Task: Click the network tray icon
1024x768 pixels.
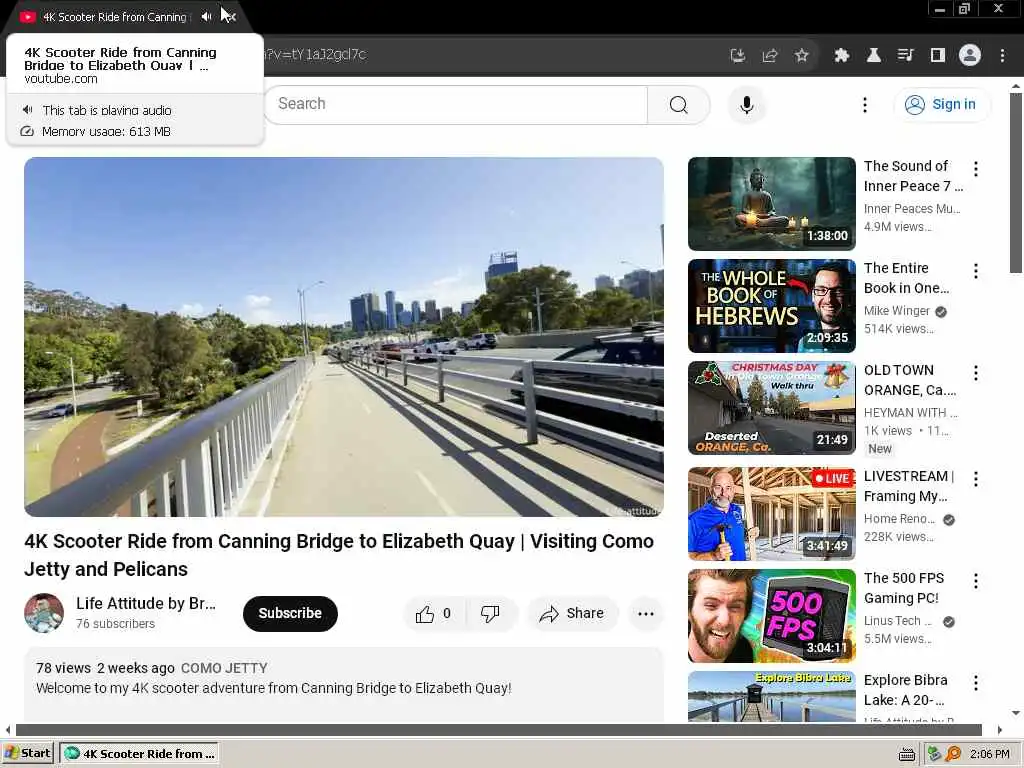Action: tap(934, 754)
